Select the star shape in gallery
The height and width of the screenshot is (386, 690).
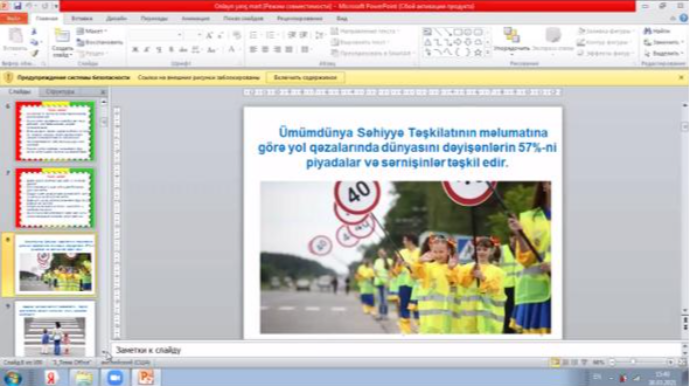pos(478,52)
